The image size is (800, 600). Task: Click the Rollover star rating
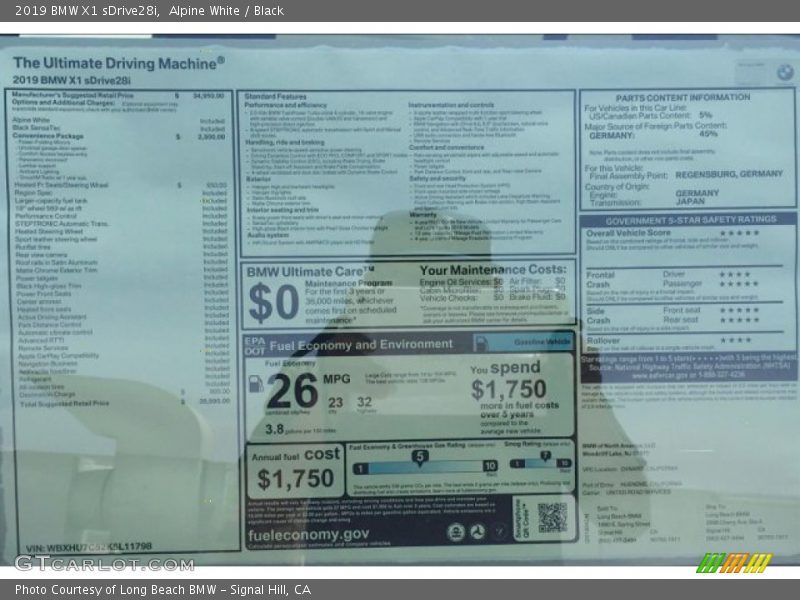click(736, 340)
